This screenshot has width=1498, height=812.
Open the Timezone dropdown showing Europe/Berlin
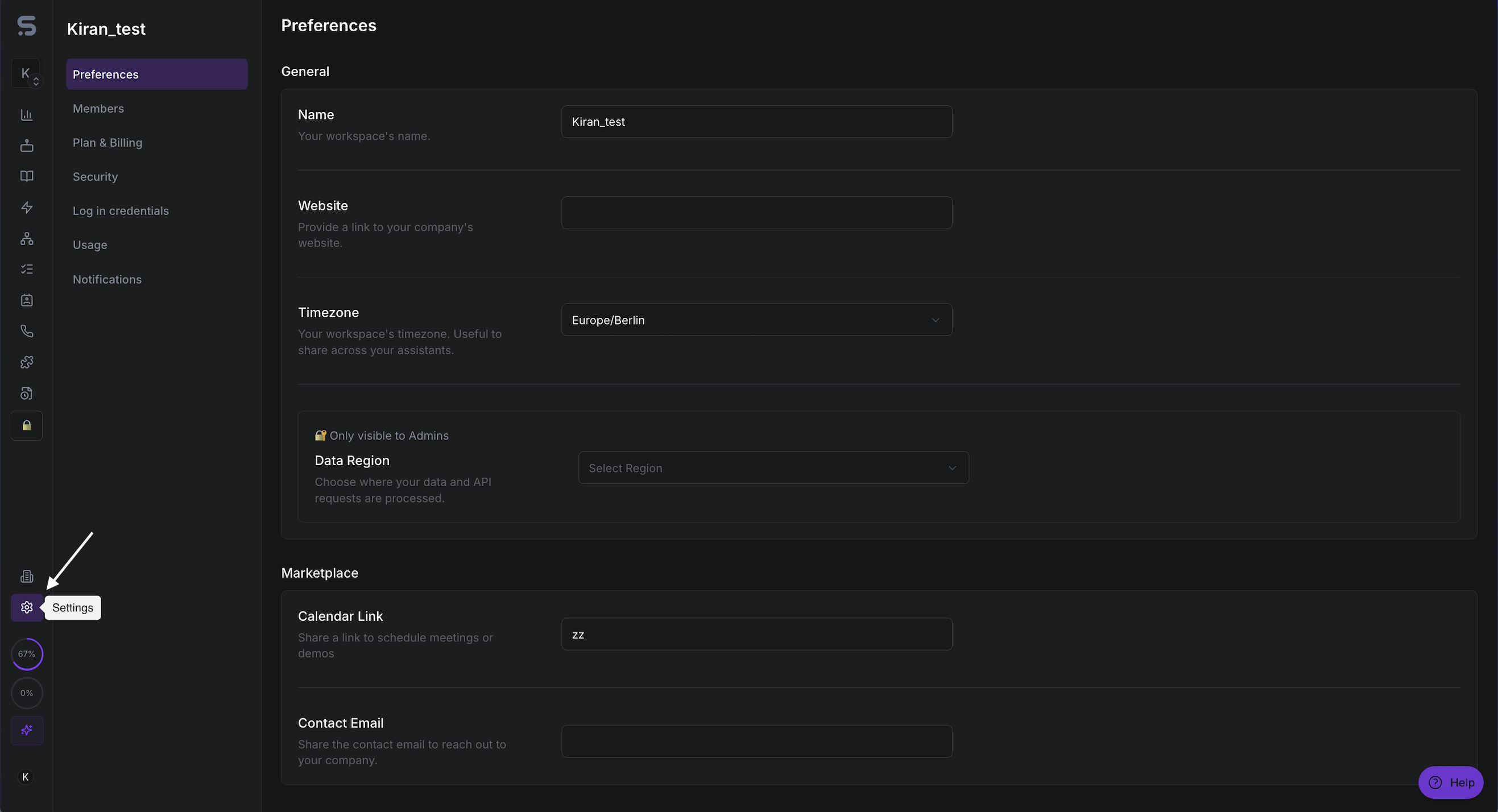756,320
